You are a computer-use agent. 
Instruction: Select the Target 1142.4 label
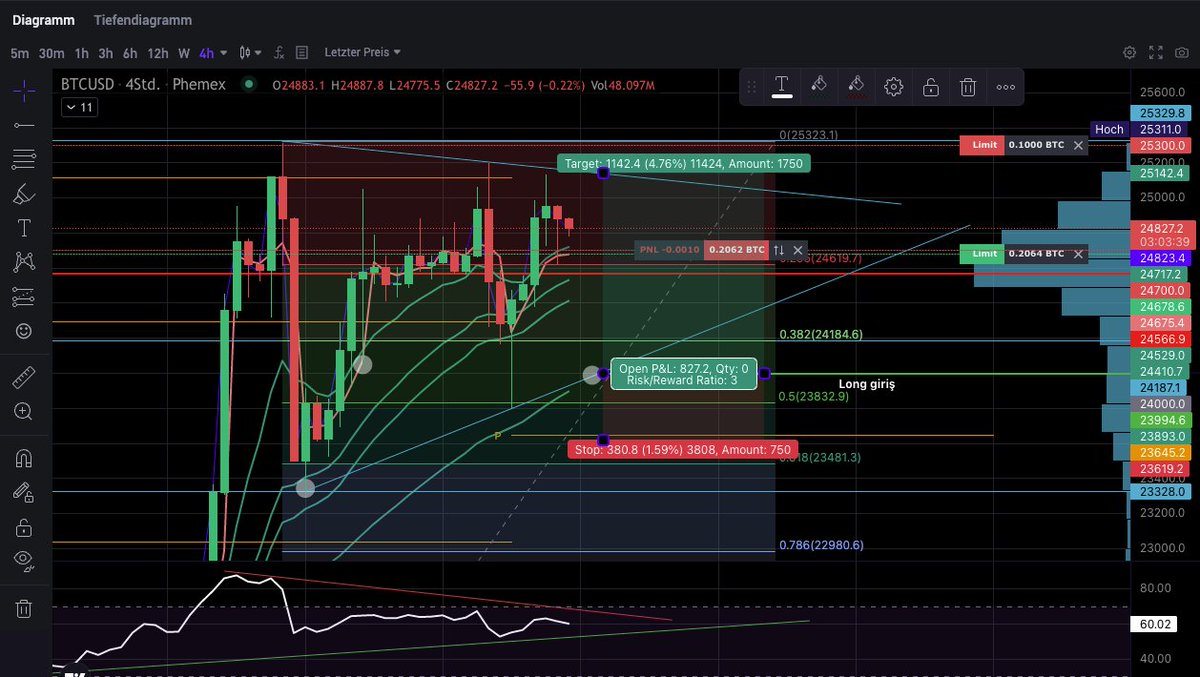pyautogui.click(x=684, y=163)
